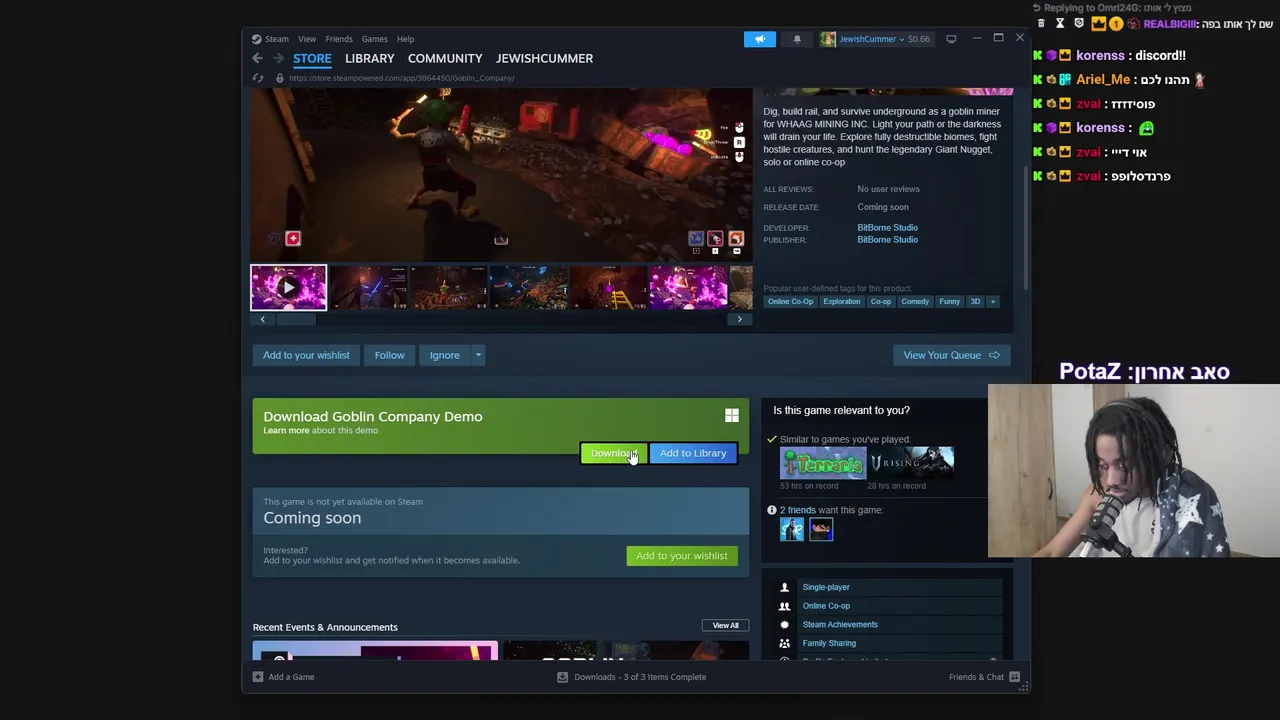Open Learn more about this demo link

286,431
